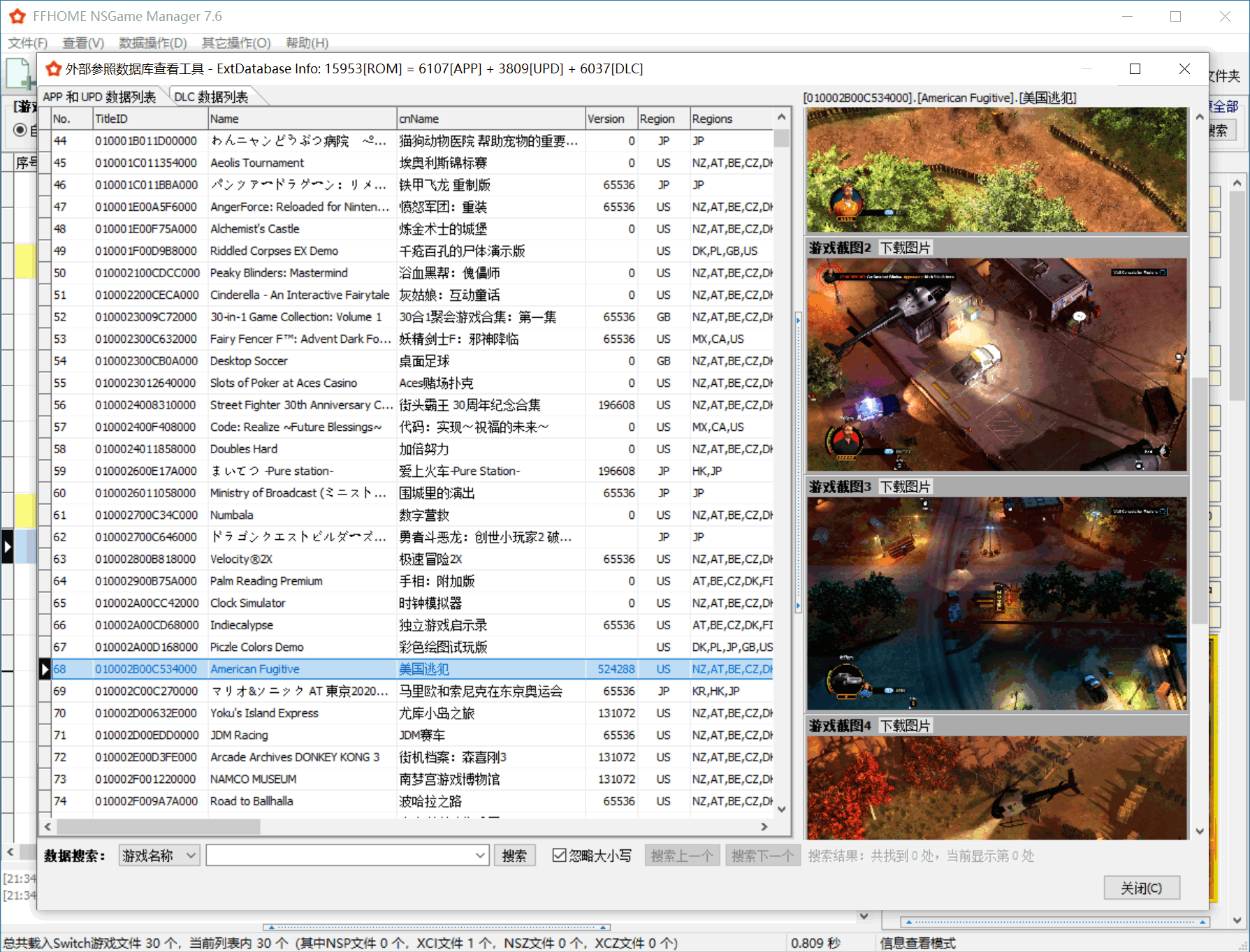Viewport: 1250px width, 952px height.
Task: Click 下载图片 for 游戏截图3
Action: 906,487
